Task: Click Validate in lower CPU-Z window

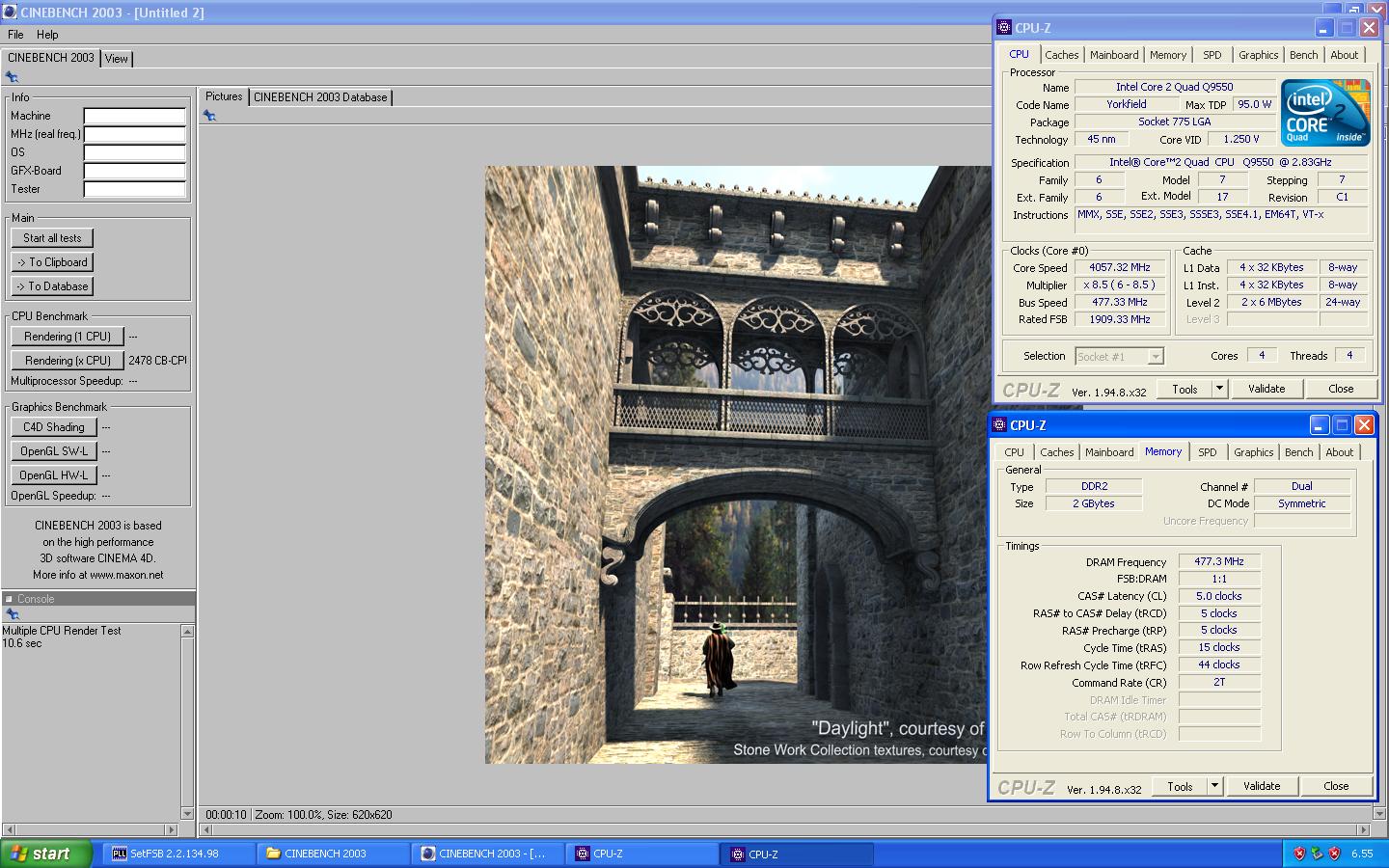Action: [1262, 786]
